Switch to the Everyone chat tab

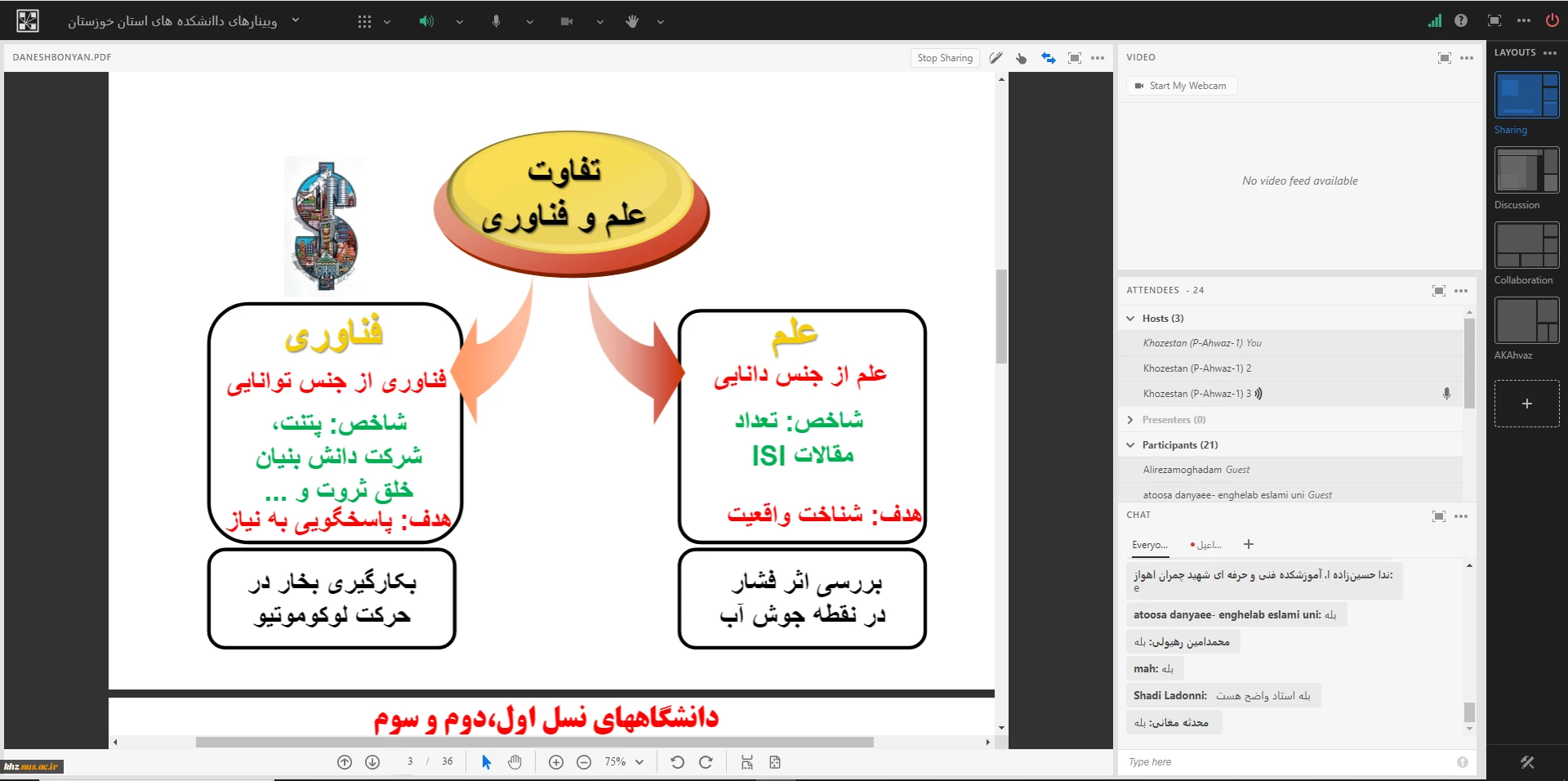click(x=1150, y=545)
